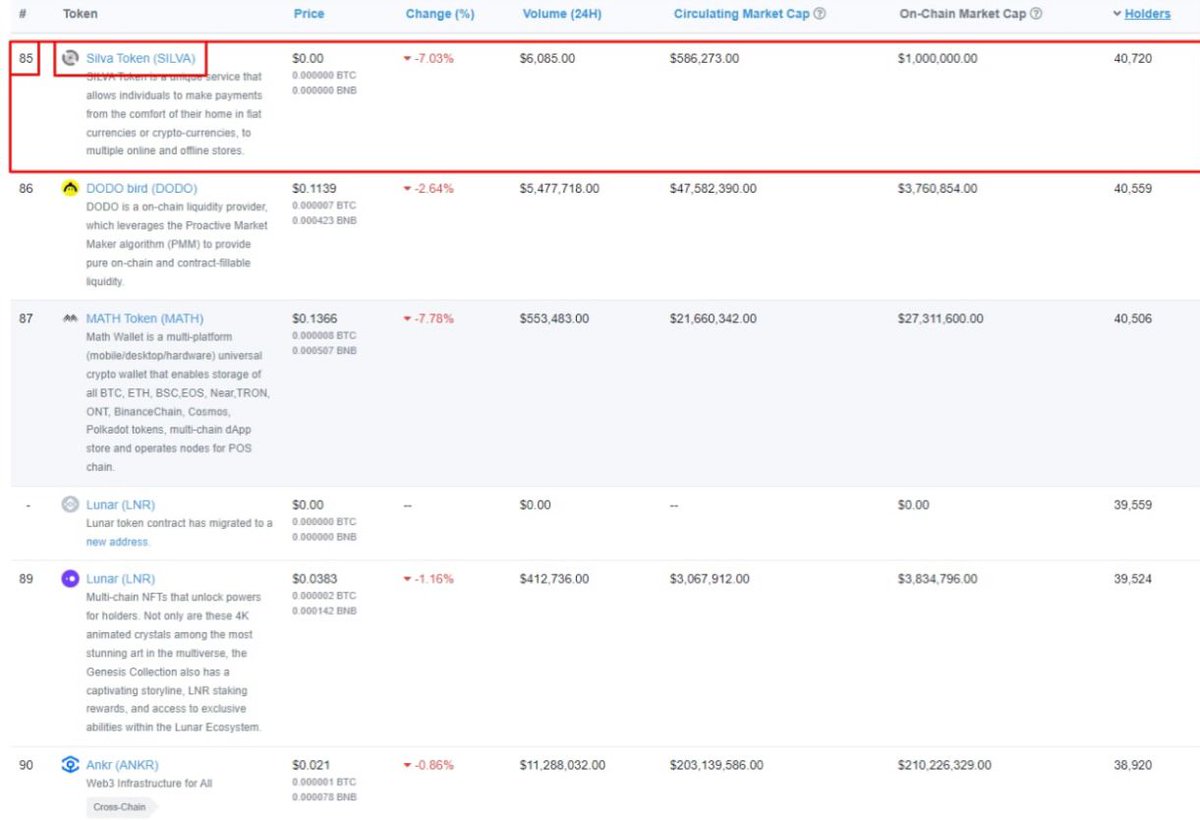Select DODO volume $5,477,718.00
Image resolution: width=1200 pixels, height=820 pixels.
(559, 188)
